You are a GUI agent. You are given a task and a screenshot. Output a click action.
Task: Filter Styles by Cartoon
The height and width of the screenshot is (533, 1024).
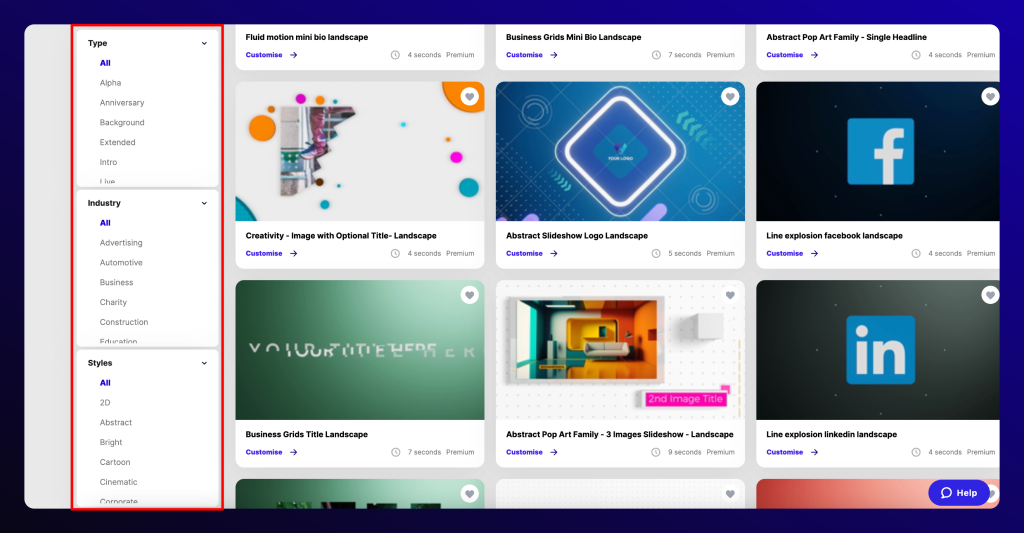tap(115, 462)
